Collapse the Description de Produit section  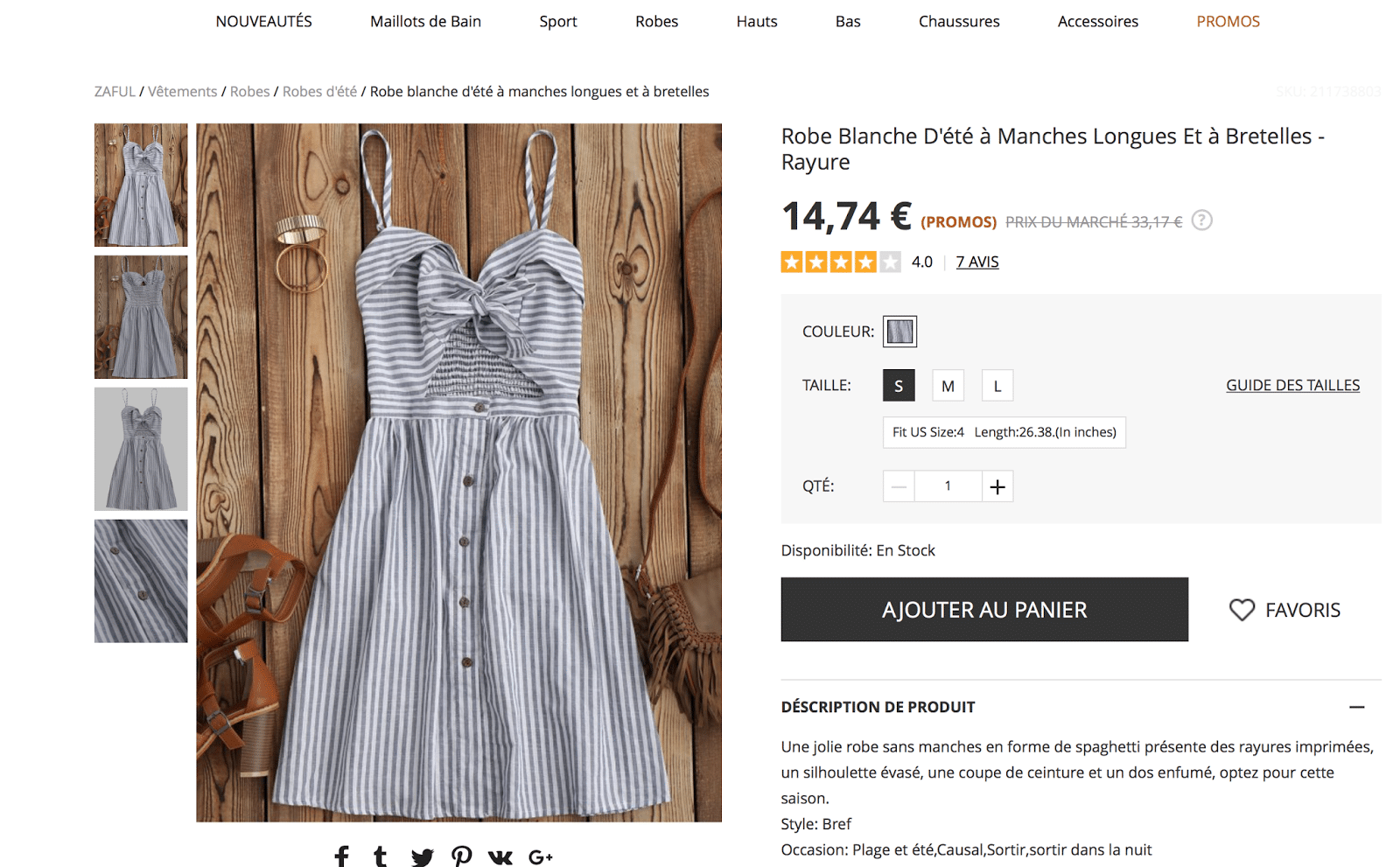pos(1356,707)
